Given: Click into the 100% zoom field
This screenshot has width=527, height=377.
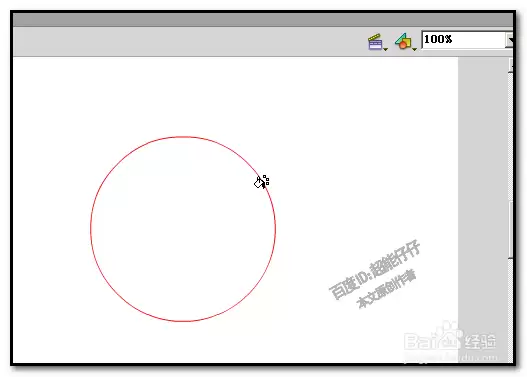Looking at the screenshot, I should (463, 40).
